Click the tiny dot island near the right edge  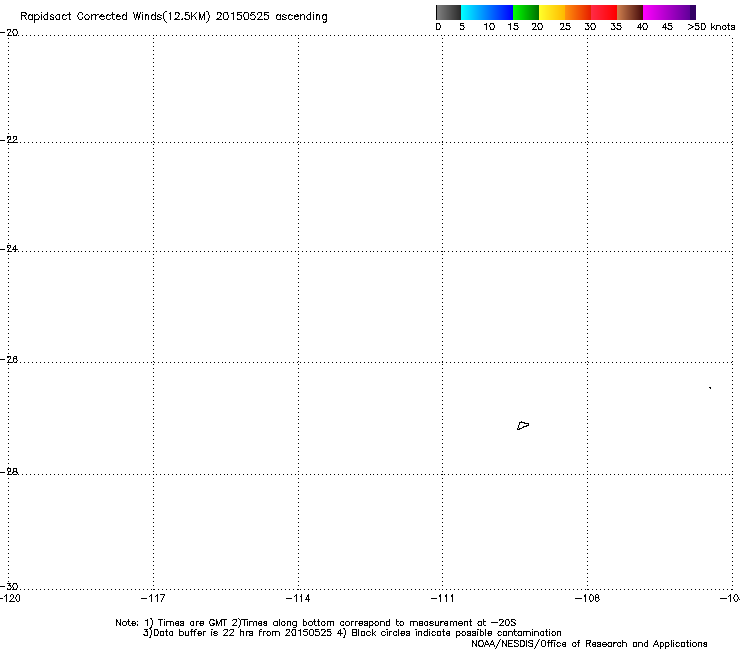point(710,388)
